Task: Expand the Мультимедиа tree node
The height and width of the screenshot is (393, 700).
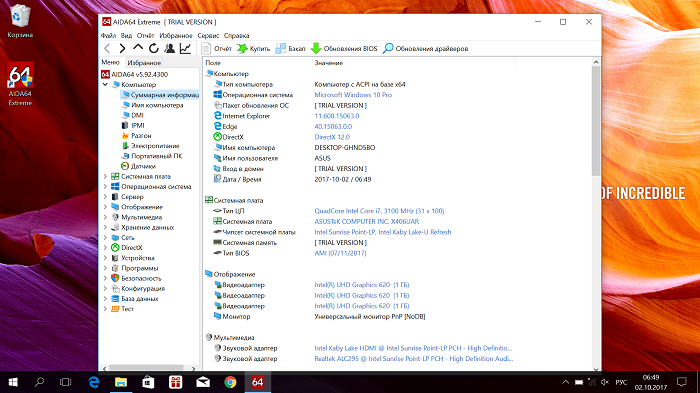Action: [105, 217]
